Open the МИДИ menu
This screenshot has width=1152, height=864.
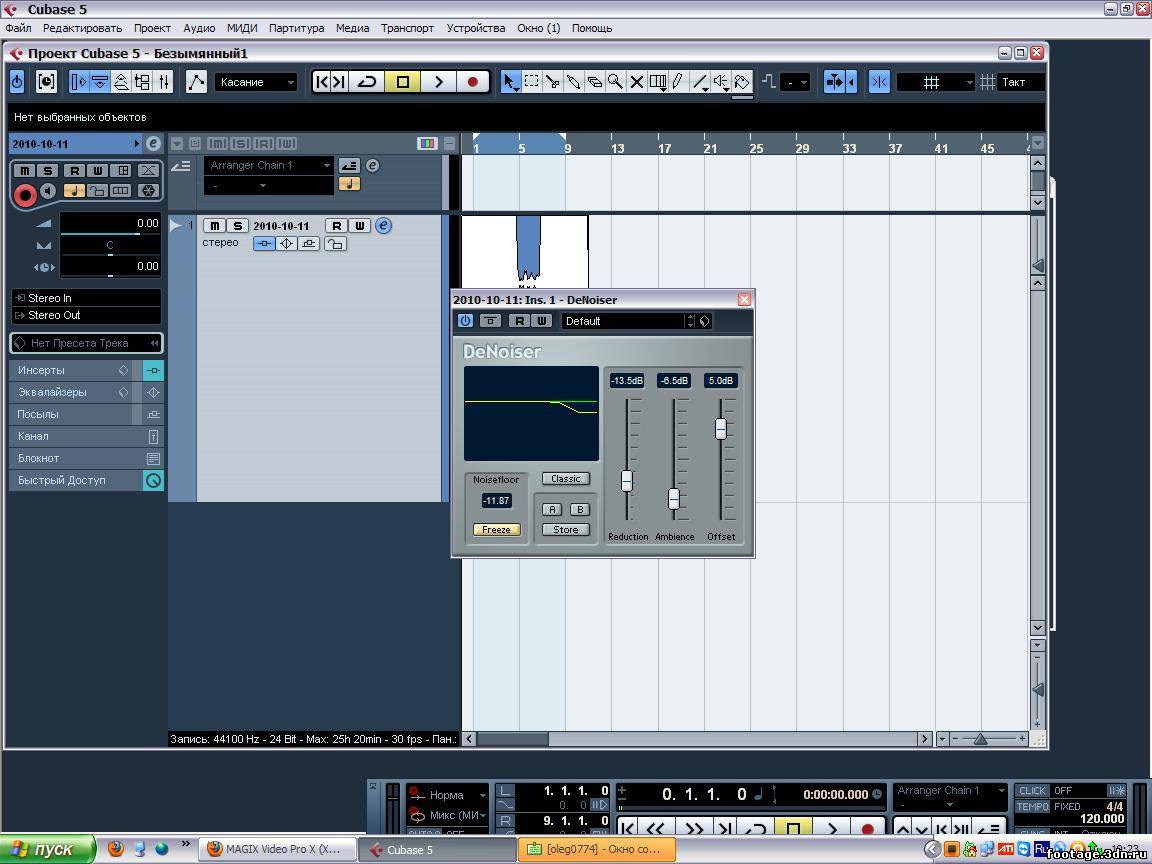click(x=242, y=28)
